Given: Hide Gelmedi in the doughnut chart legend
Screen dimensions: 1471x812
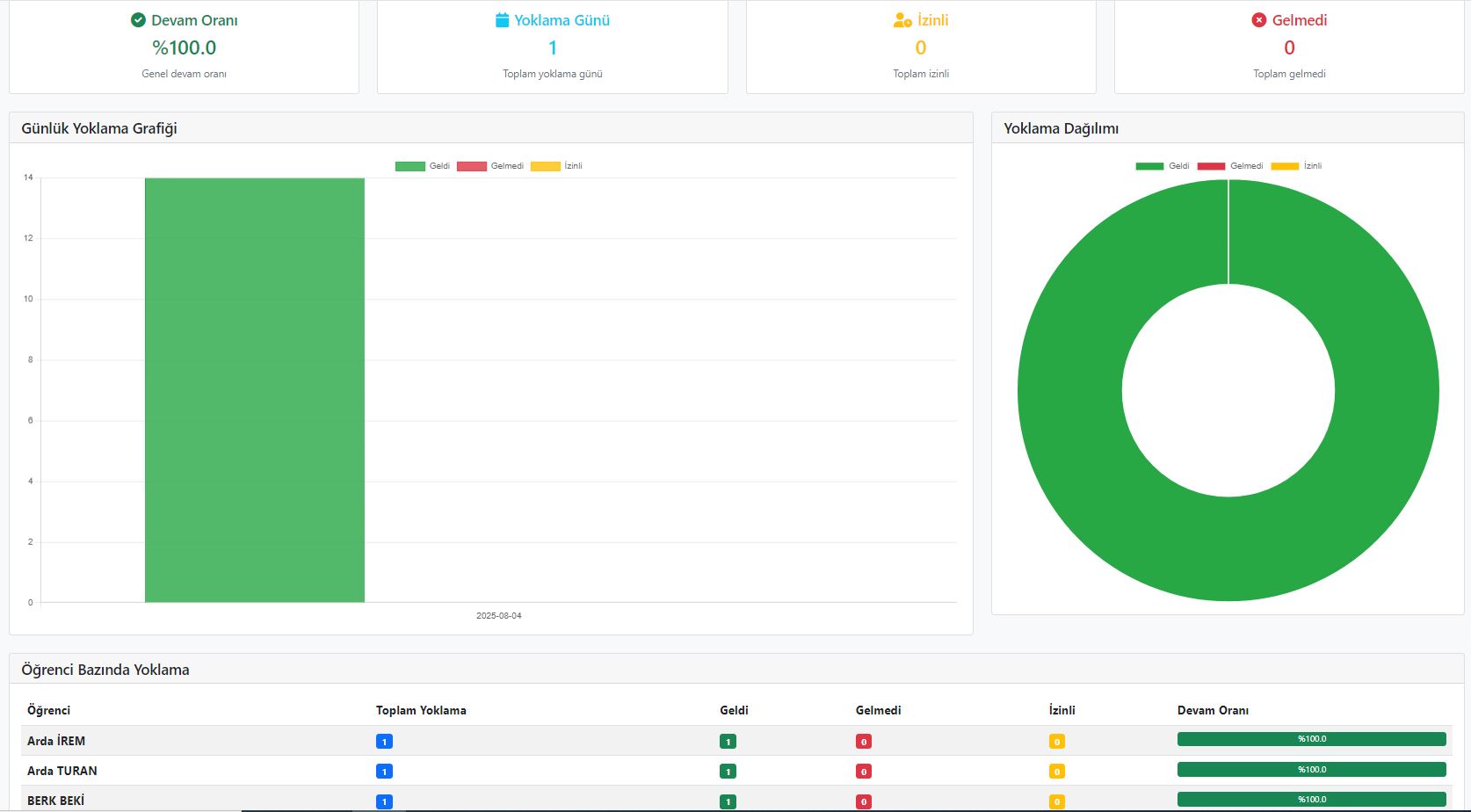Looking at the screenshot, I should pyautogui.click(x=1230, y=166).
